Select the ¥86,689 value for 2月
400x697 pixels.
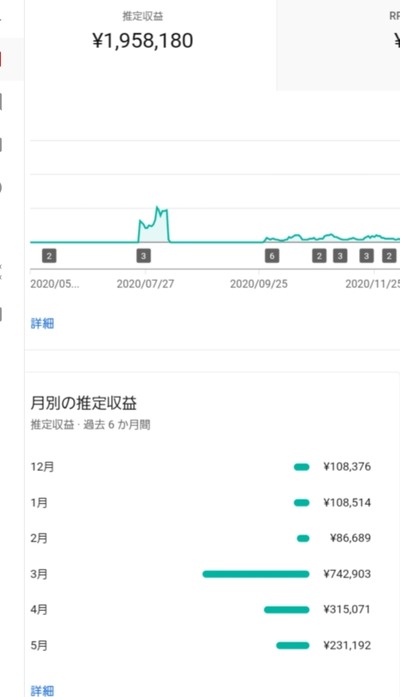(x=350, y=538)
